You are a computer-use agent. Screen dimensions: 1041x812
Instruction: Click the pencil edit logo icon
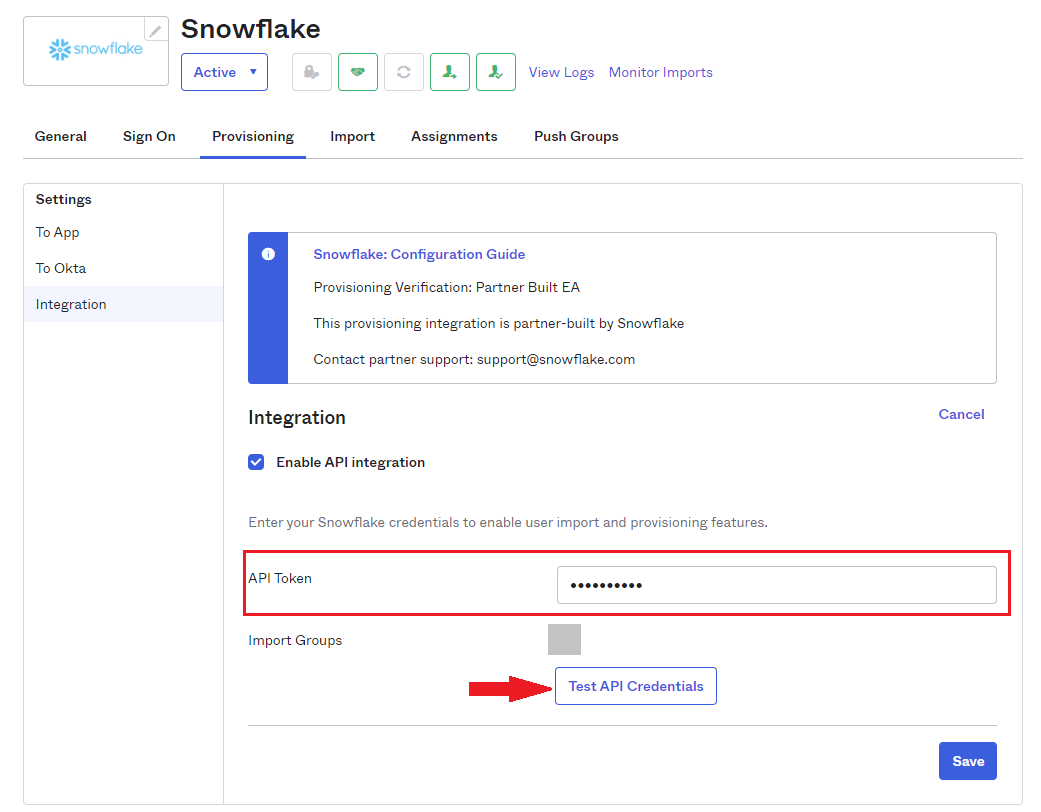156,30
